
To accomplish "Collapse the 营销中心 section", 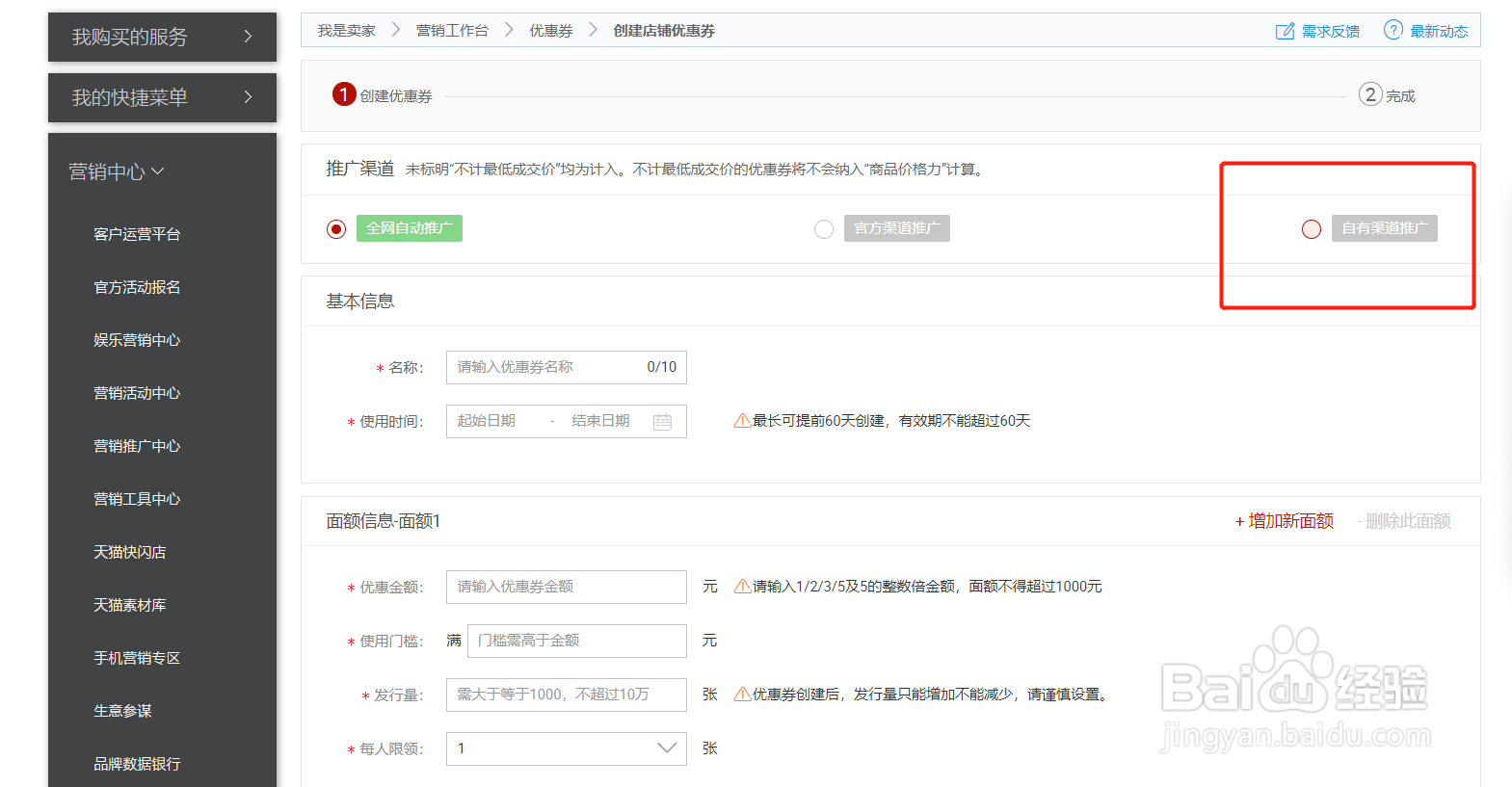I will click(117, 171).
